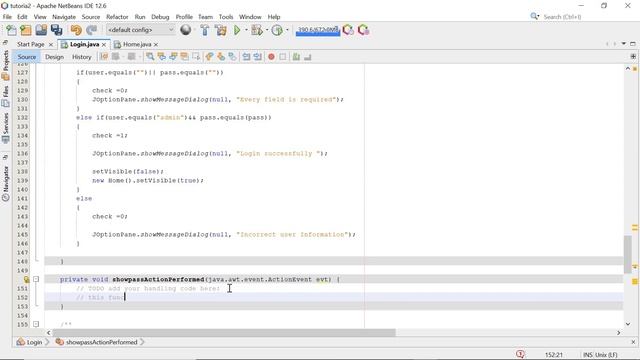Close the Login.java tab

coord(104,44)
